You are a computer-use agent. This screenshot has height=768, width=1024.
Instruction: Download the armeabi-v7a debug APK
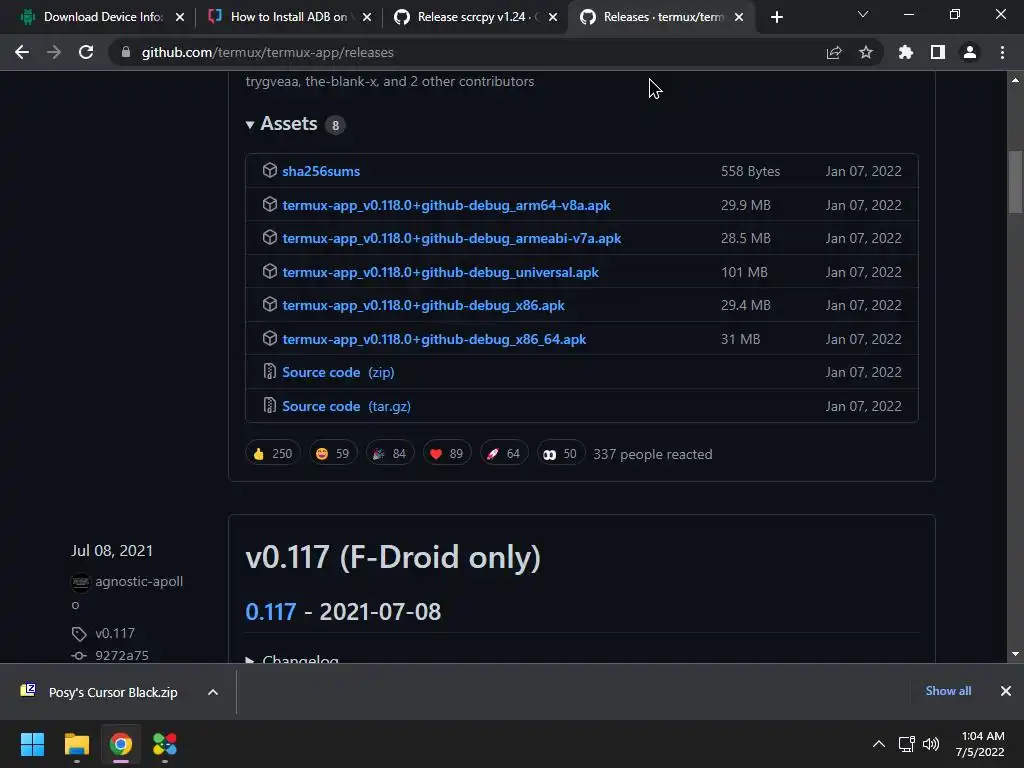(451, 238)
